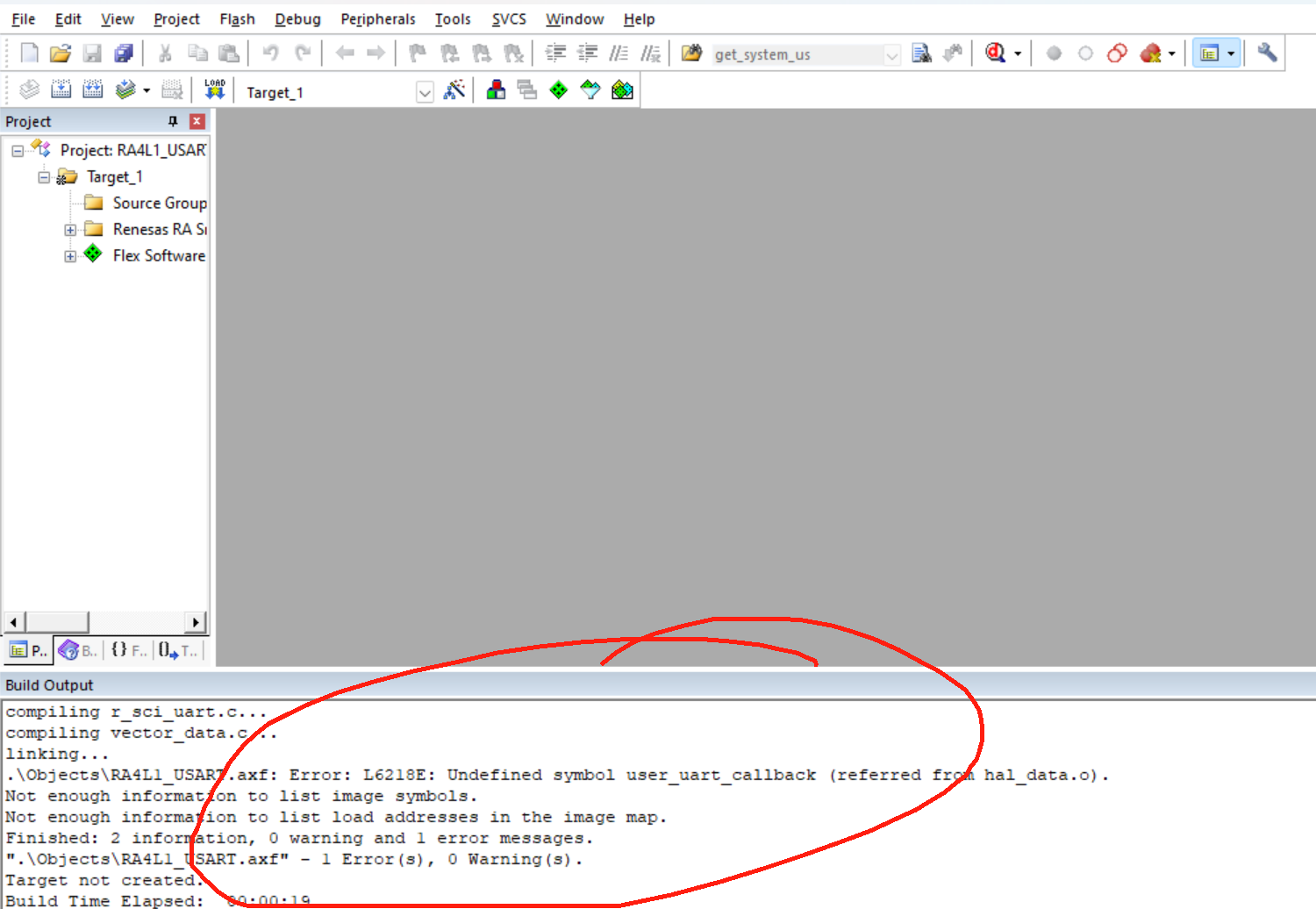Open Options for Target magic wand icon
The image size is (1316, 909).
pyautogui.click(x=454, y=89)
